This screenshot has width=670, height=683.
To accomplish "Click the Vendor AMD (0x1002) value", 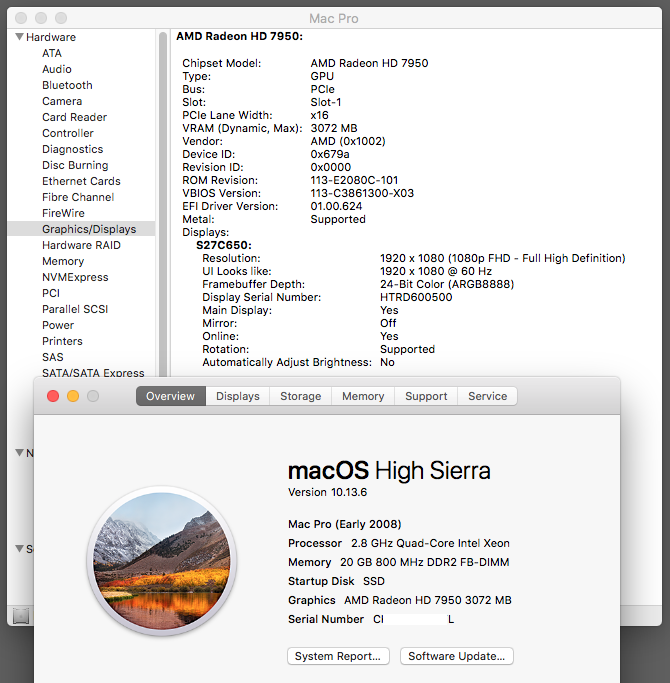I will (348, 141).
